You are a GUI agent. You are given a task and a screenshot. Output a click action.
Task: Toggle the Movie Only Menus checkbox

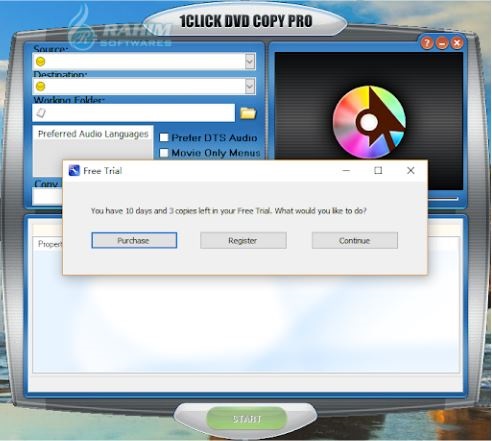[164, 153]
